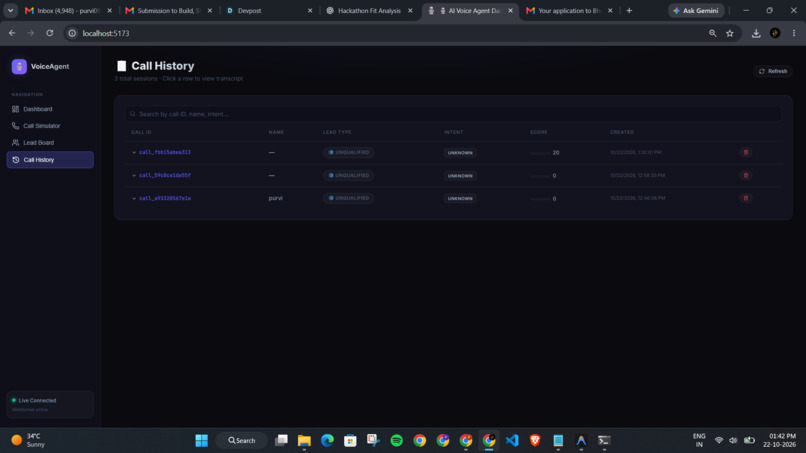Switch to the Your application Gmail tab

[x=570, y=11]
